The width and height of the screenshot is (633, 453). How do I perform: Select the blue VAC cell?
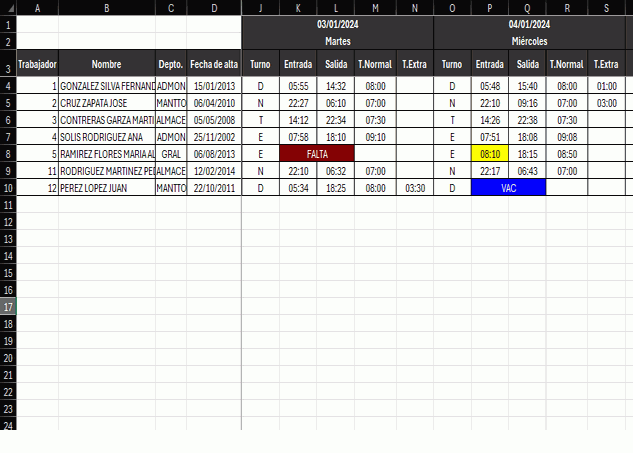508,188
